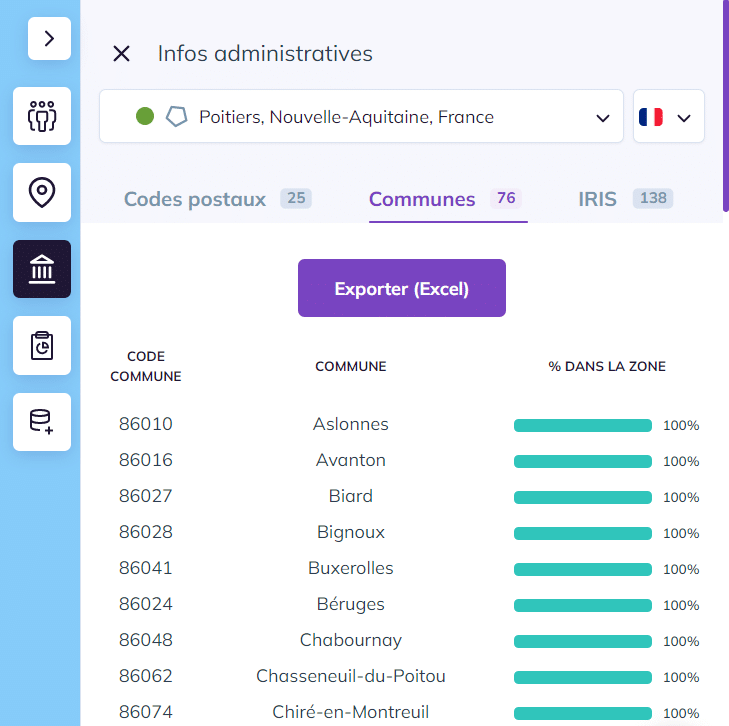Click the CODE COMMUNE column header
Viewport: 729px width, 726px height.
point(146,366)
